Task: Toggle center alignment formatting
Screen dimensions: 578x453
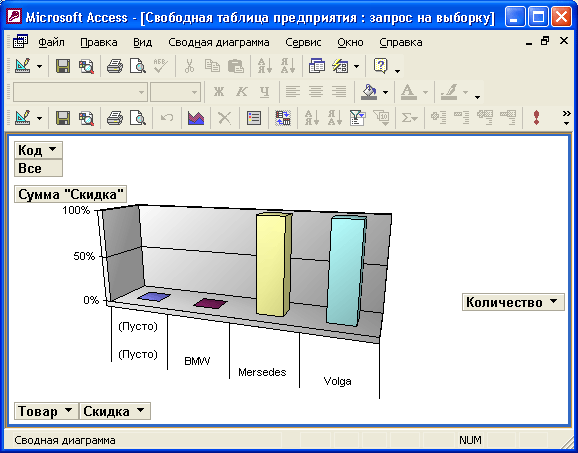Action: (x=316, y=92)
